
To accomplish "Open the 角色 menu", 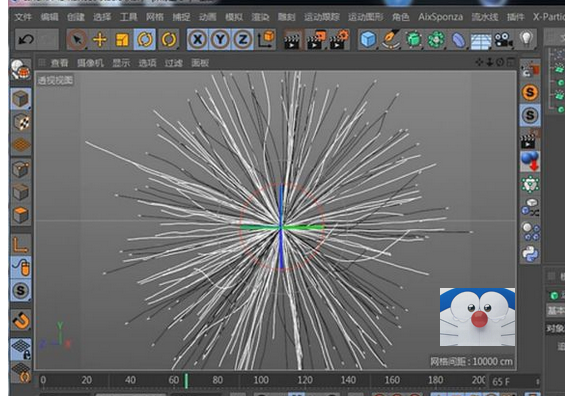I will tap(400, 17).
